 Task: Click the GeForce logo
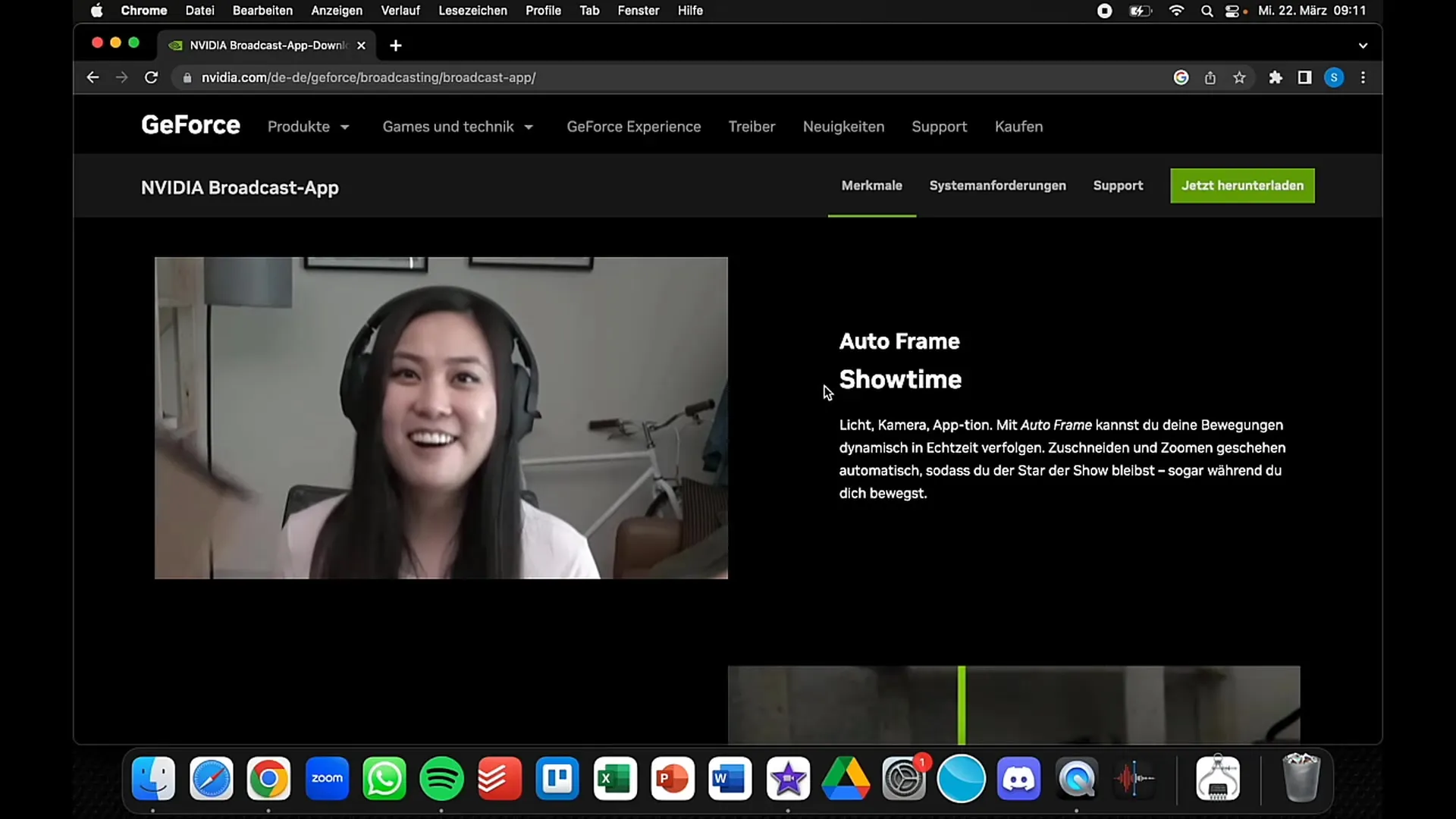click(x=190, y=125)
